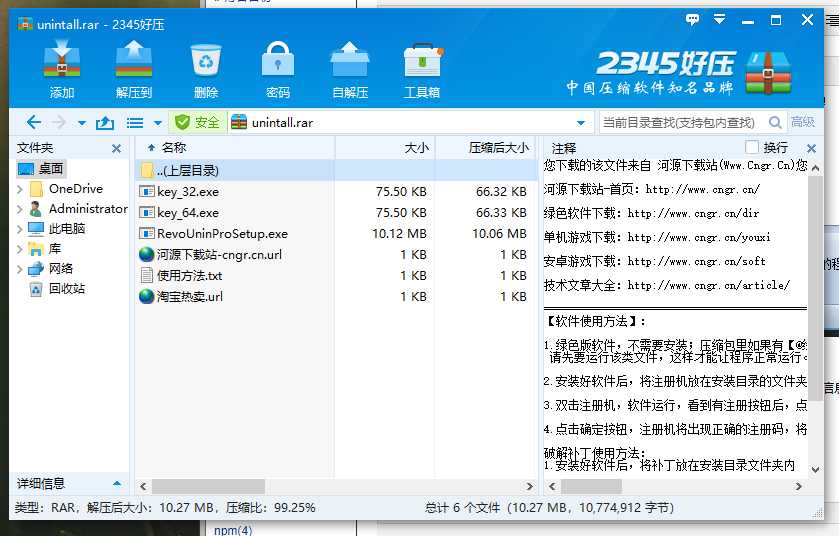Open the view mode dropdown arrow
The image size is (839, 536).
pos(157,123)
